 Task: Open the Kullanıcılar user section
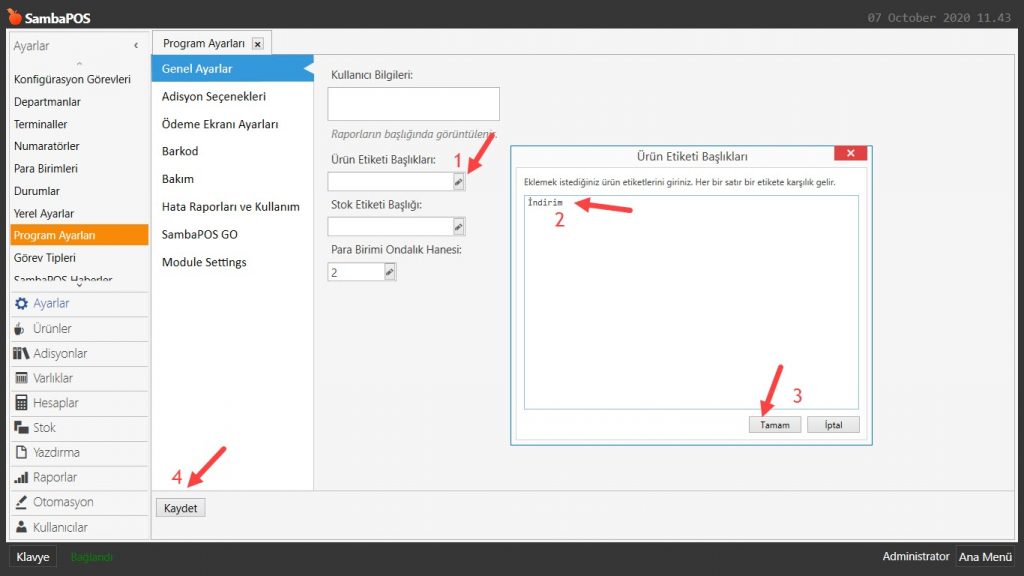pos(60,527)
